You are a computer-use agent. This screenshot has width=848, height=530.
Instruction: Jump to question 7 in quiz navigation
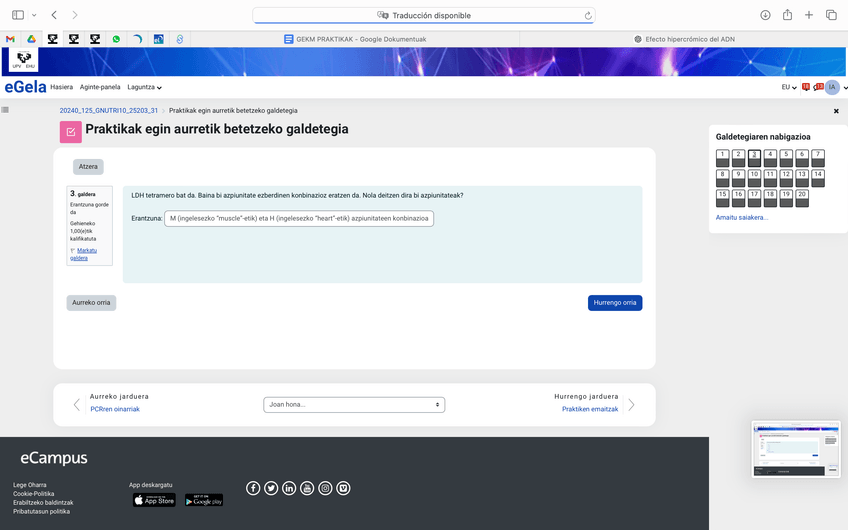818,158
